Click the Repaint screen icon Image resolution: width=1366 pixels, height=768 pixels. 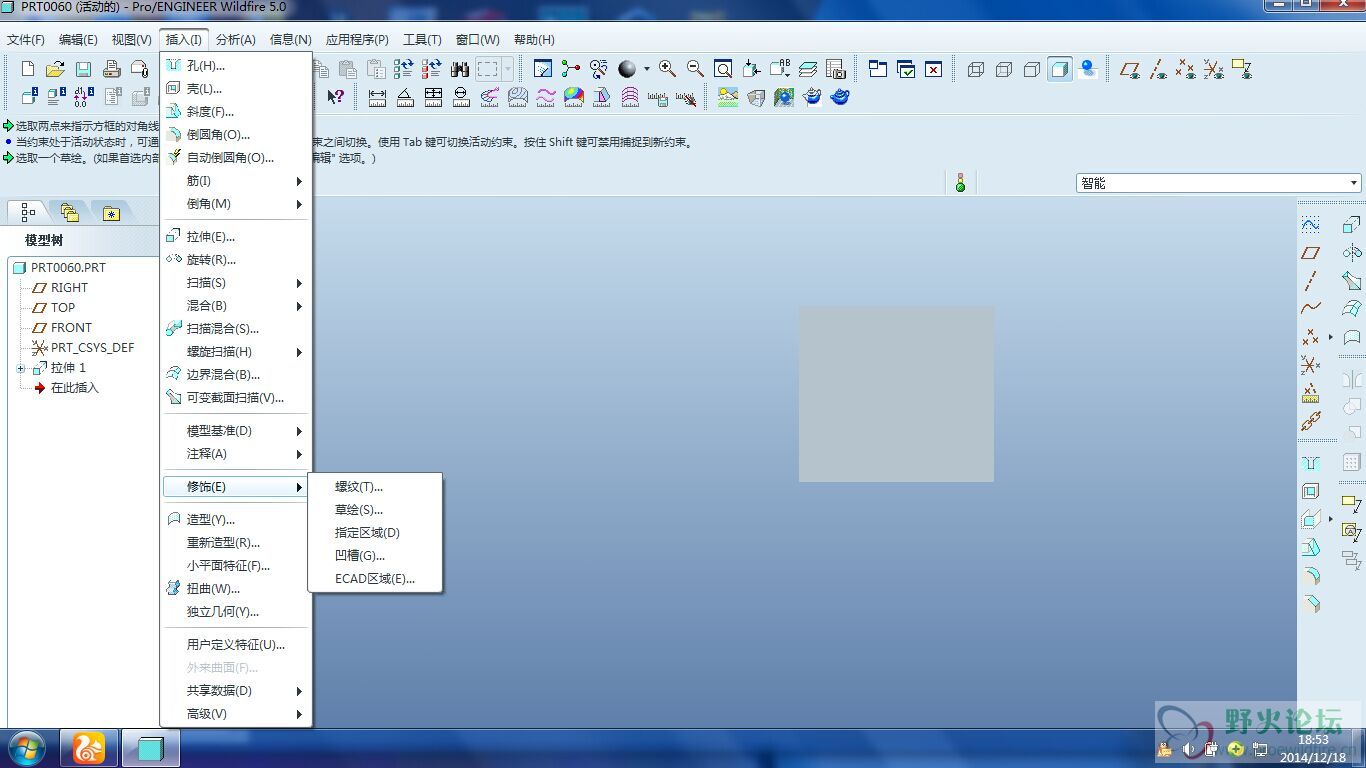[x=543, y=69]
